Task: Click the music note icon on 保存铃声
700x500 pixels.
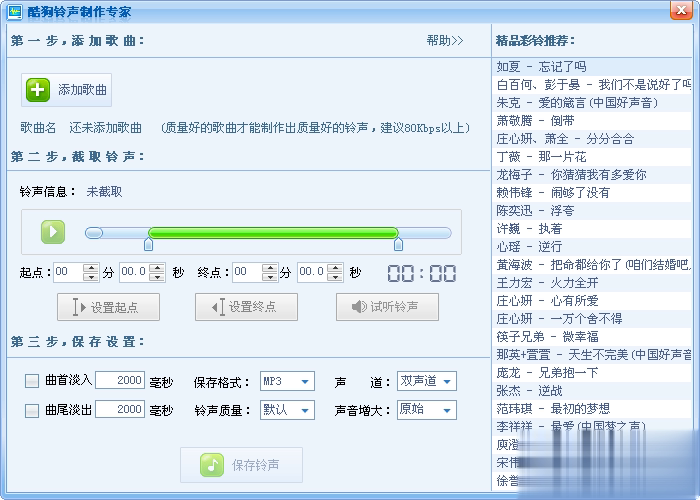Action: tap(212, 465)
